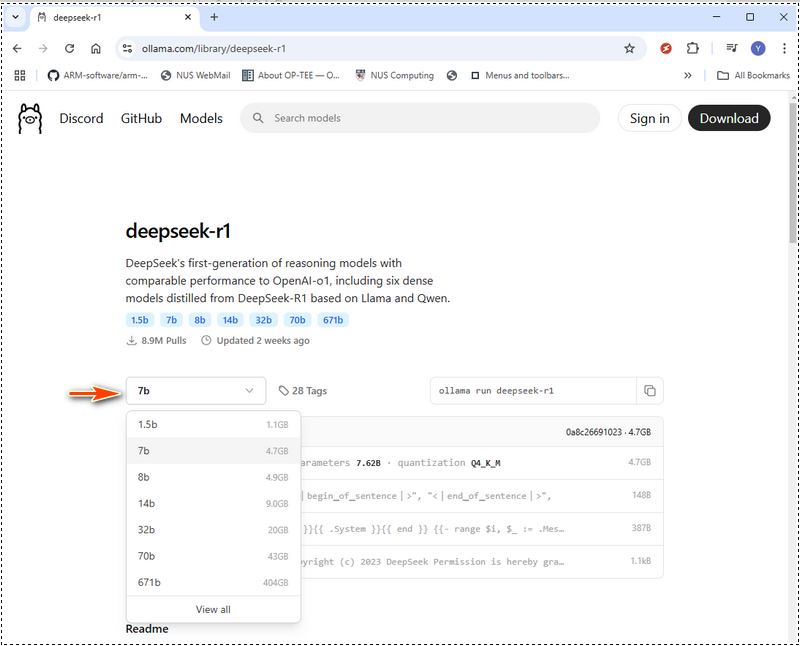Open the DeepSeek license row
The height and width of the screenshot is (646, 800).
(482, 561)
